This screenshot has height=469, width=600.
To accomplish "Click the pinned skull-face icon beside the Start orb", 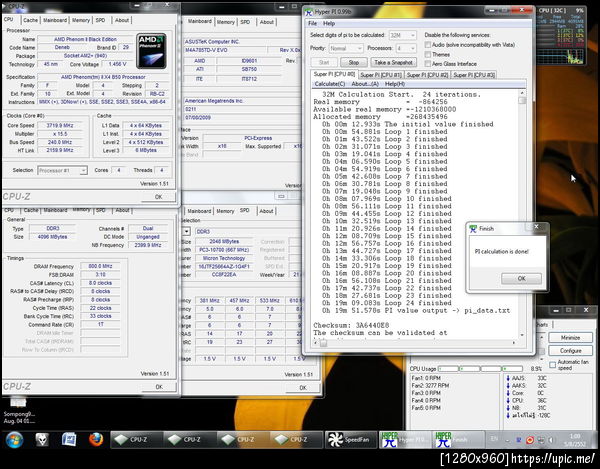I will click(x=42, y=440).
